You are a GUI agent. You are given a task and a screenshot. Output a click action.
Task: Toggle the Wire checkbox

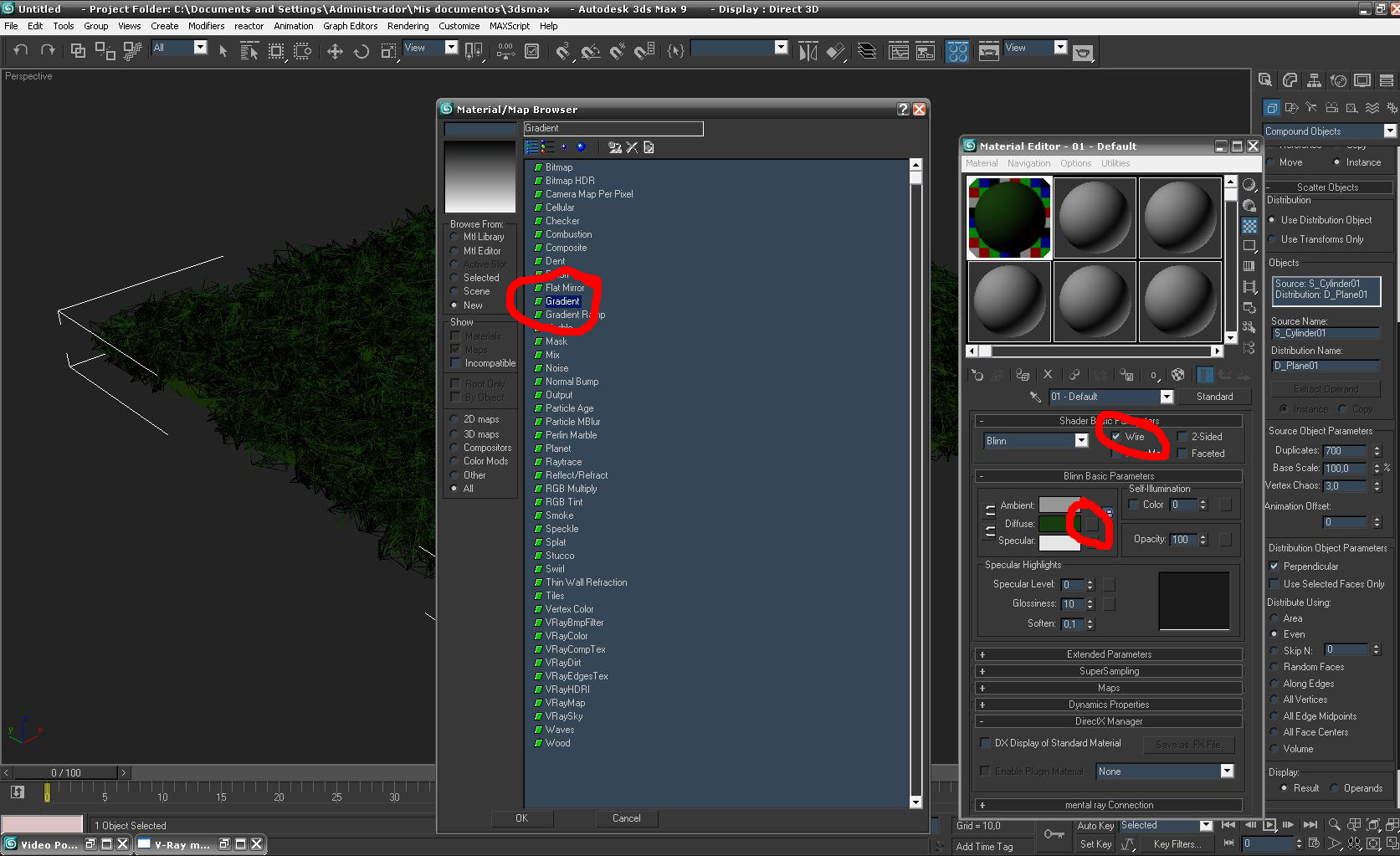tap(1116, 437)
